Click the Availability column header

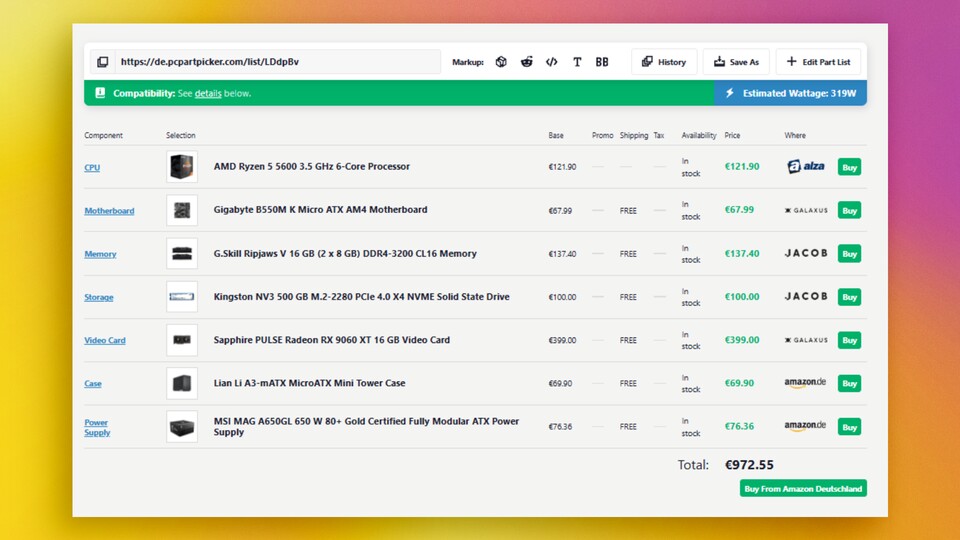coord(699,135)
